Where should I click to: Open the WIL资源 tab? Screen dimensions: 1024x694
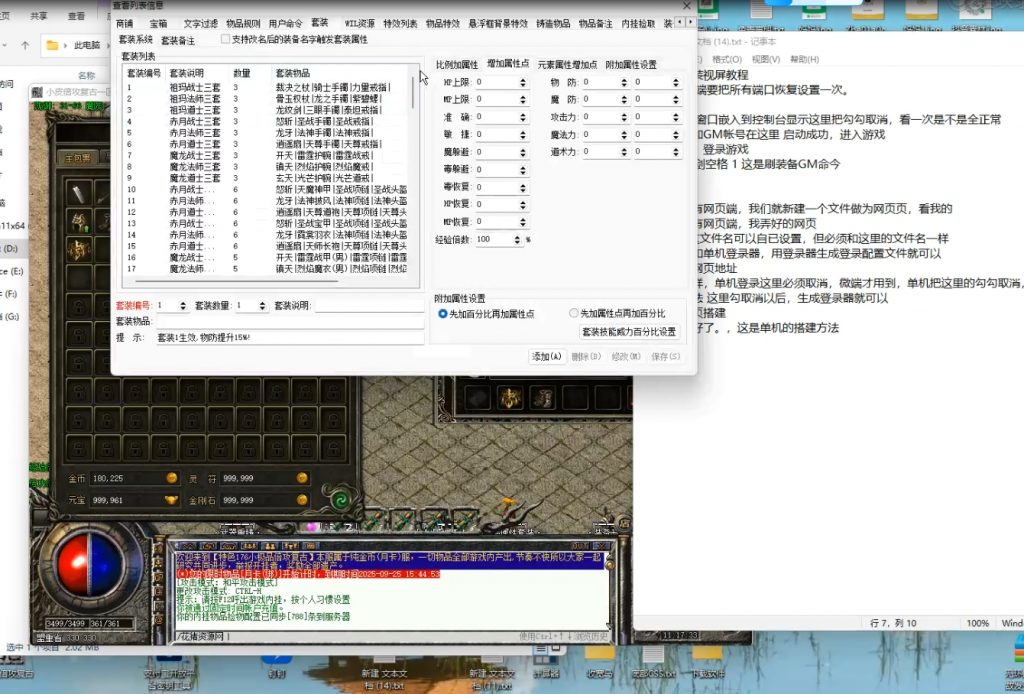click(x=360, y=24)
